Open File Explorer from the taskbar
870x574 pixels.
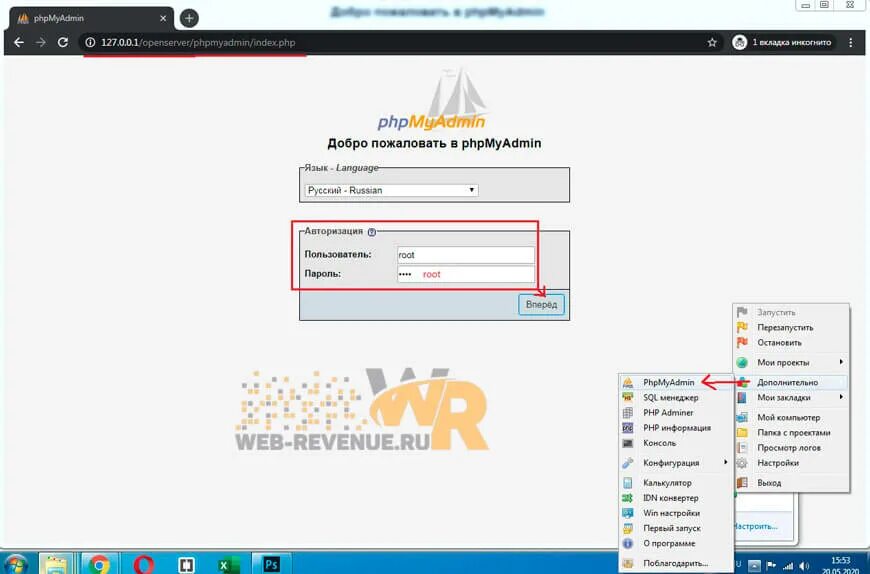point(55,564)
